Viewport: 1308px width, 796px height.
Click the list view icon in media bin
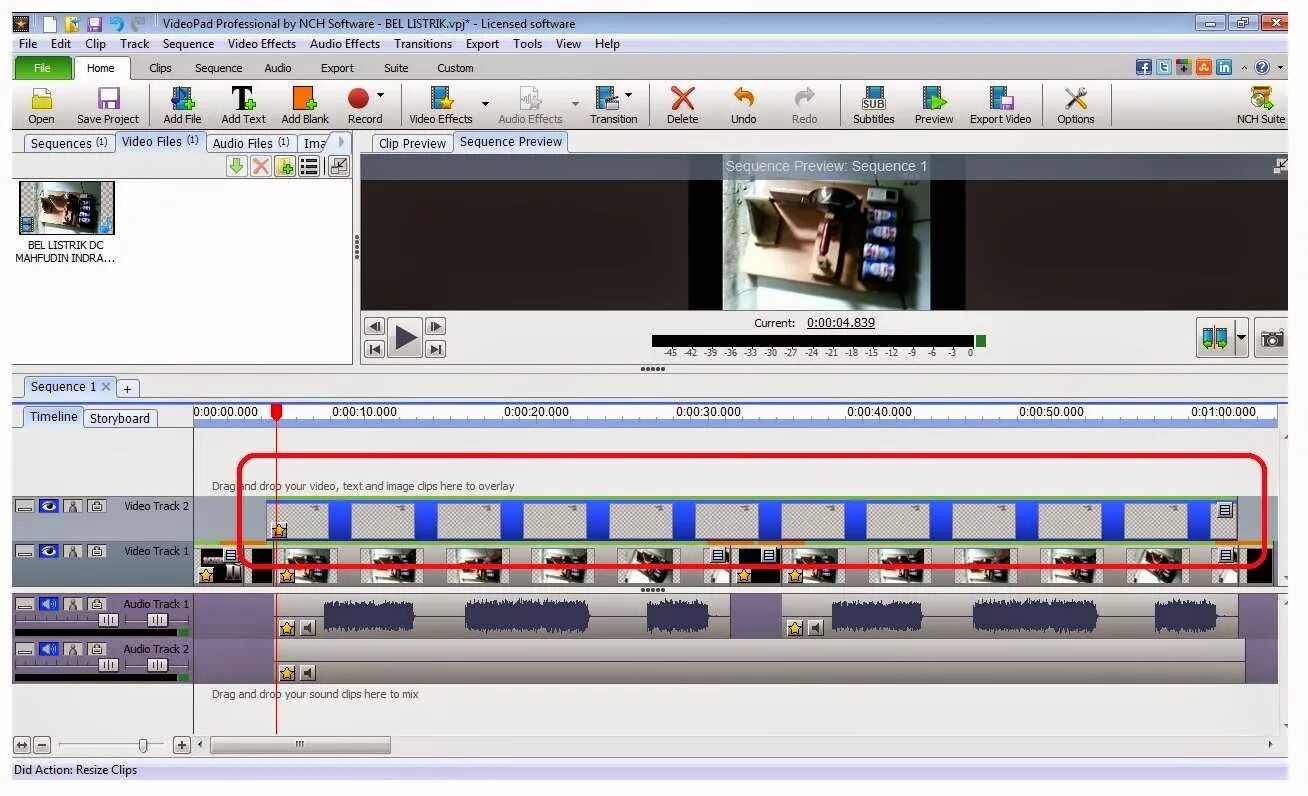pos(309,166)
